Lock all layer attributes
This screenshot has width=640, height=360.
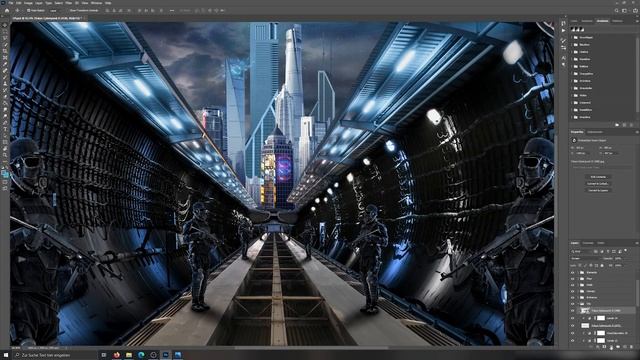(x=602, y=265)
